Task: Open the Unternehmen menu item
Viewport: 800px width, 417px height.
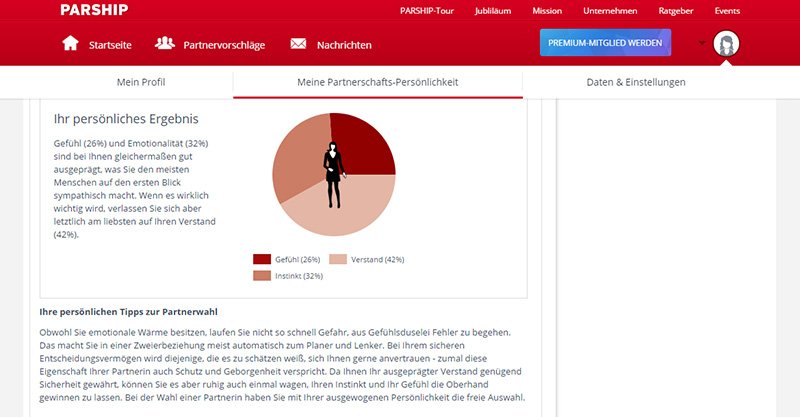Action: (610, 11)
